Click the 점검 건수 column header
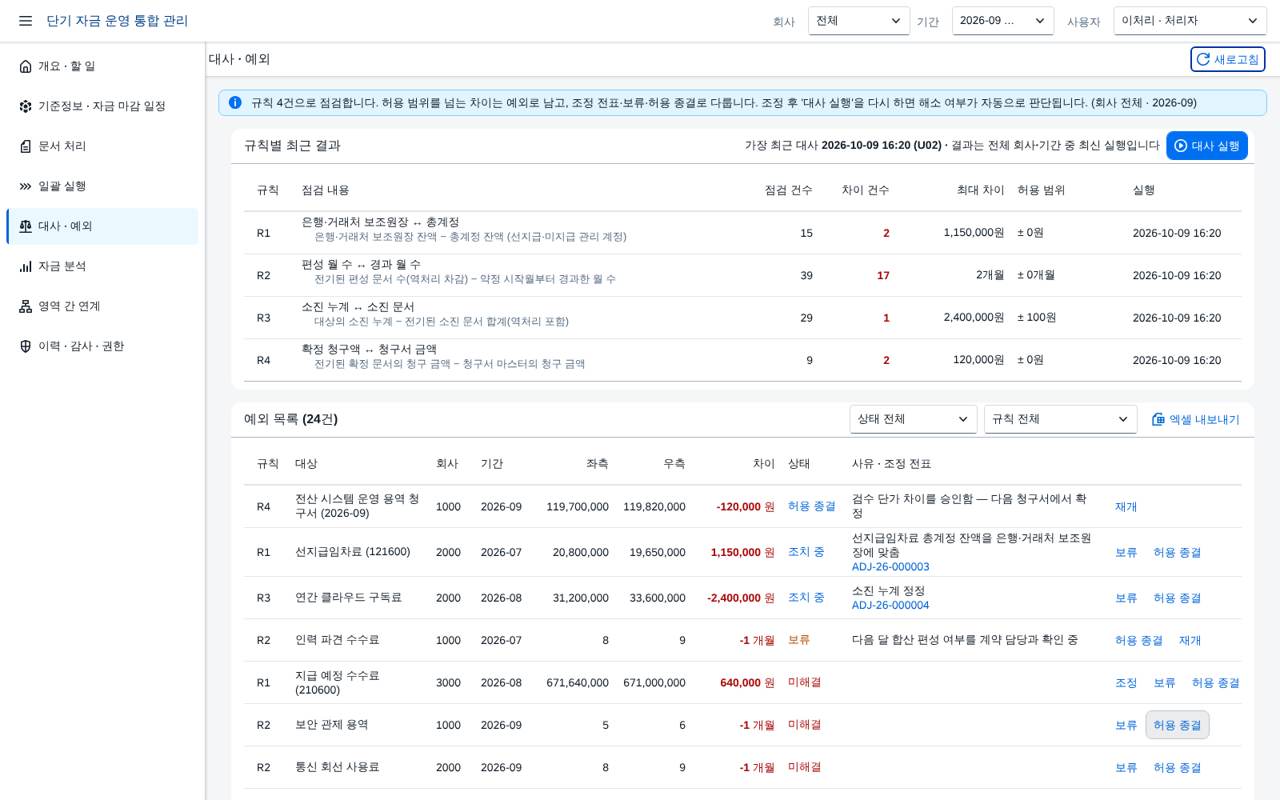This screenshot has width=1280, height=800. click(x=789, y=190)
